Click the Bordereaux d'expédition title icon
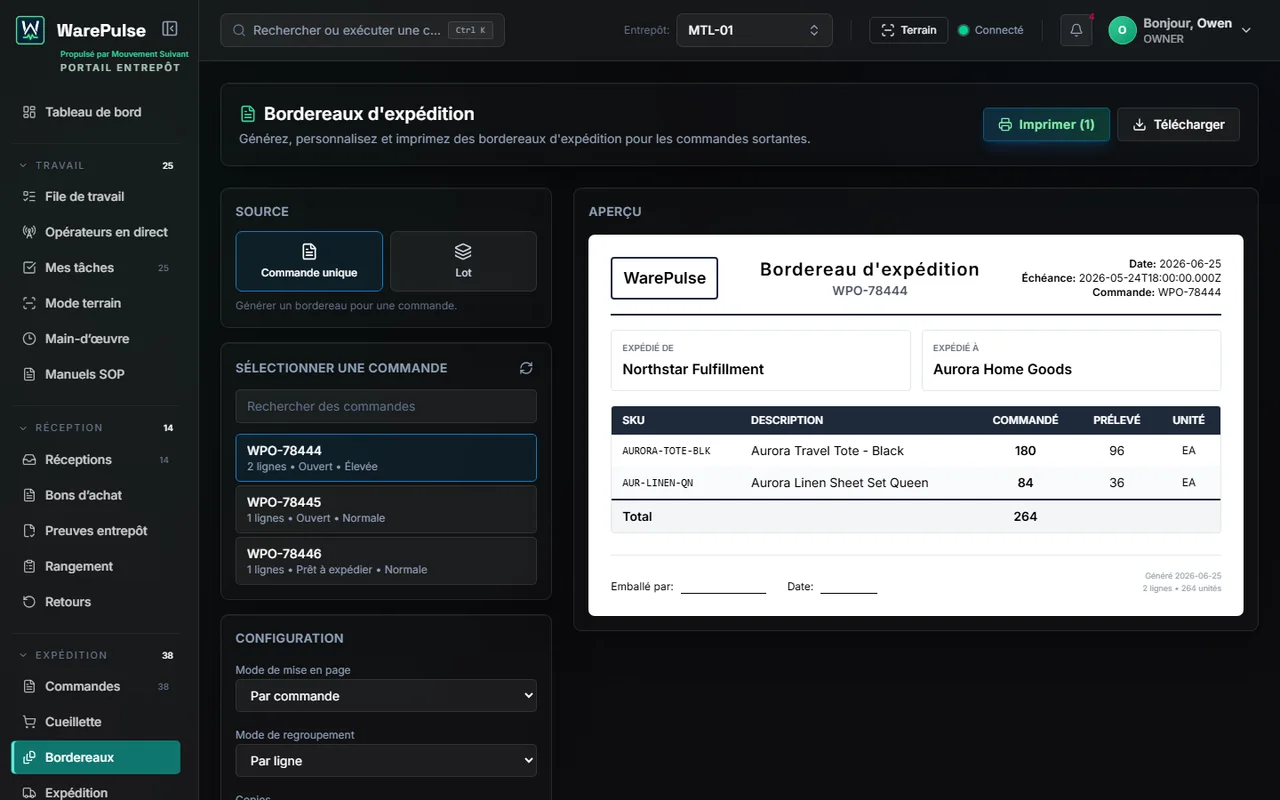The height and width of the screenshot is (800, 1280). tap(248, 114)
